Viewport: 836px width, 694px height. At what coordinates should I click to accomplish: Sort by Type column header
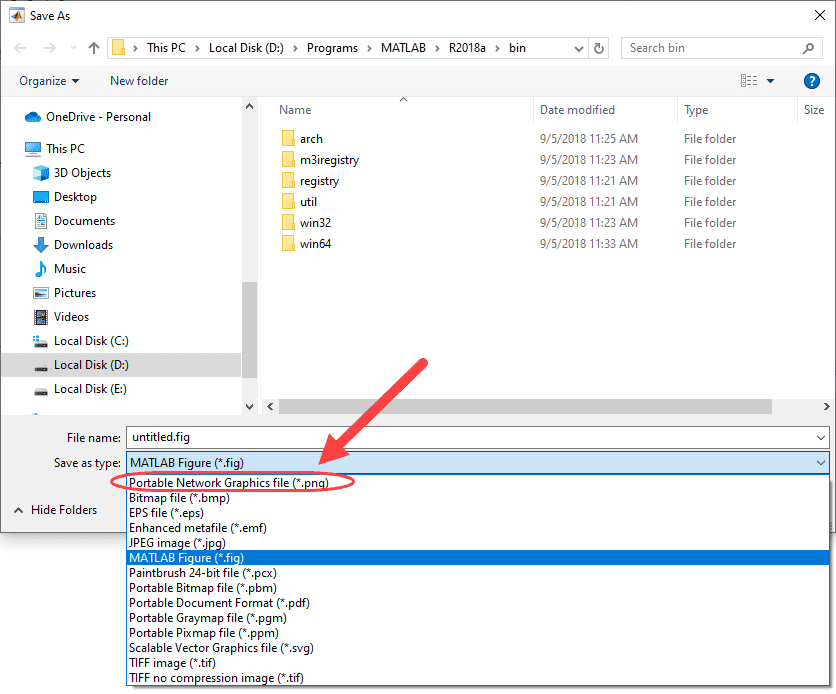click(x=696, y=110)
